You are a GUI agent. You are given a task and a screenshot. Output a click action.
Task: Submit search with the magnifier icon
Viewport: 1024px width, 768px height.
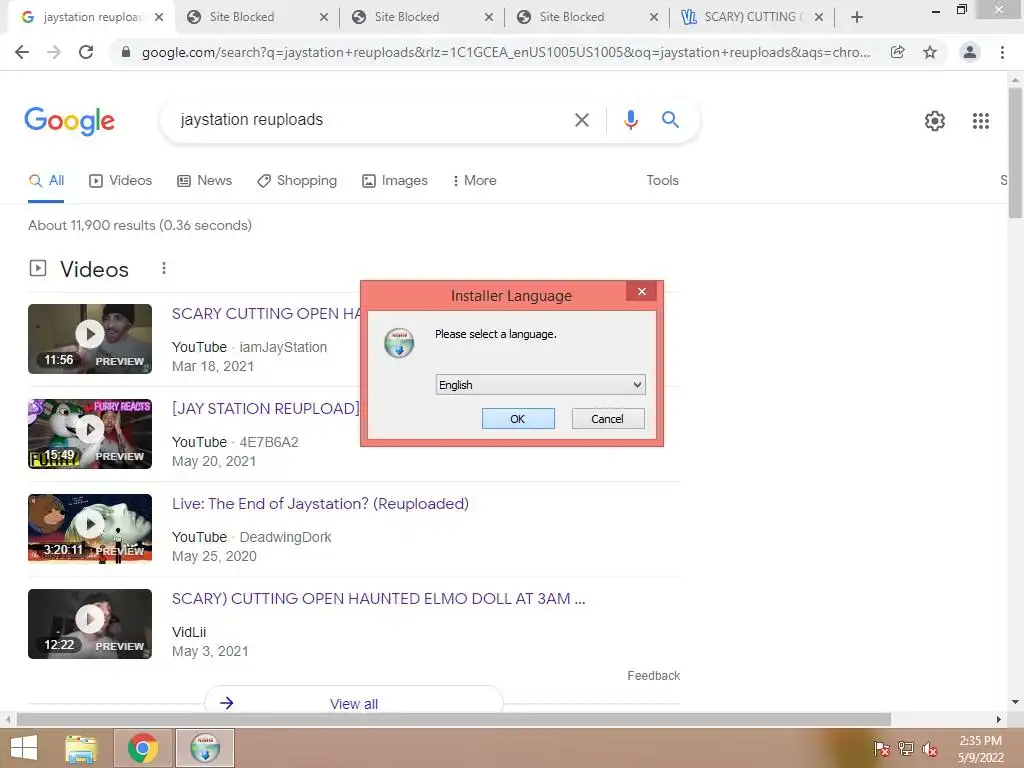(x=670, y=120)
